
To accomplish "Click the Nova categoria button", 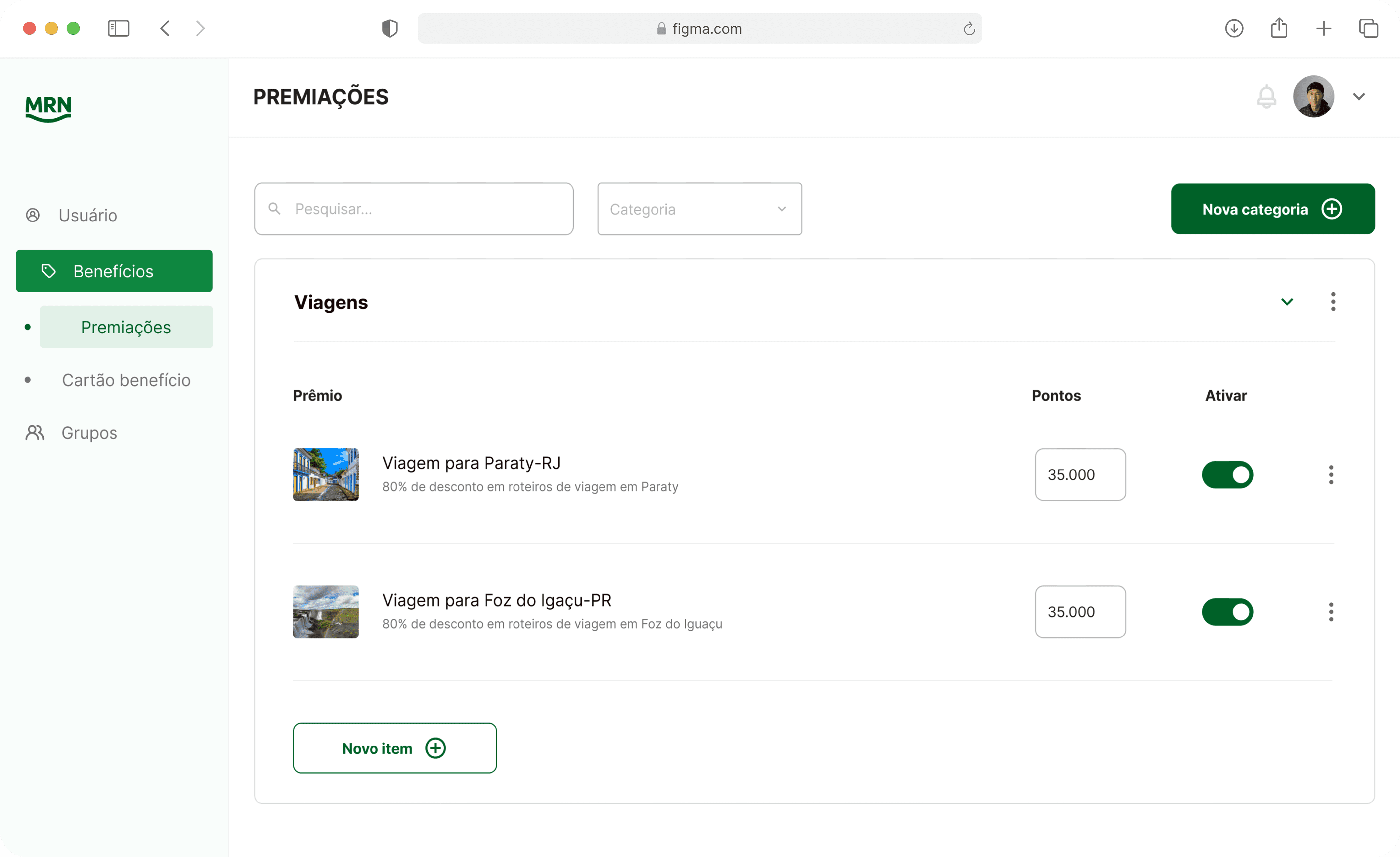I will pos(1273,209).
